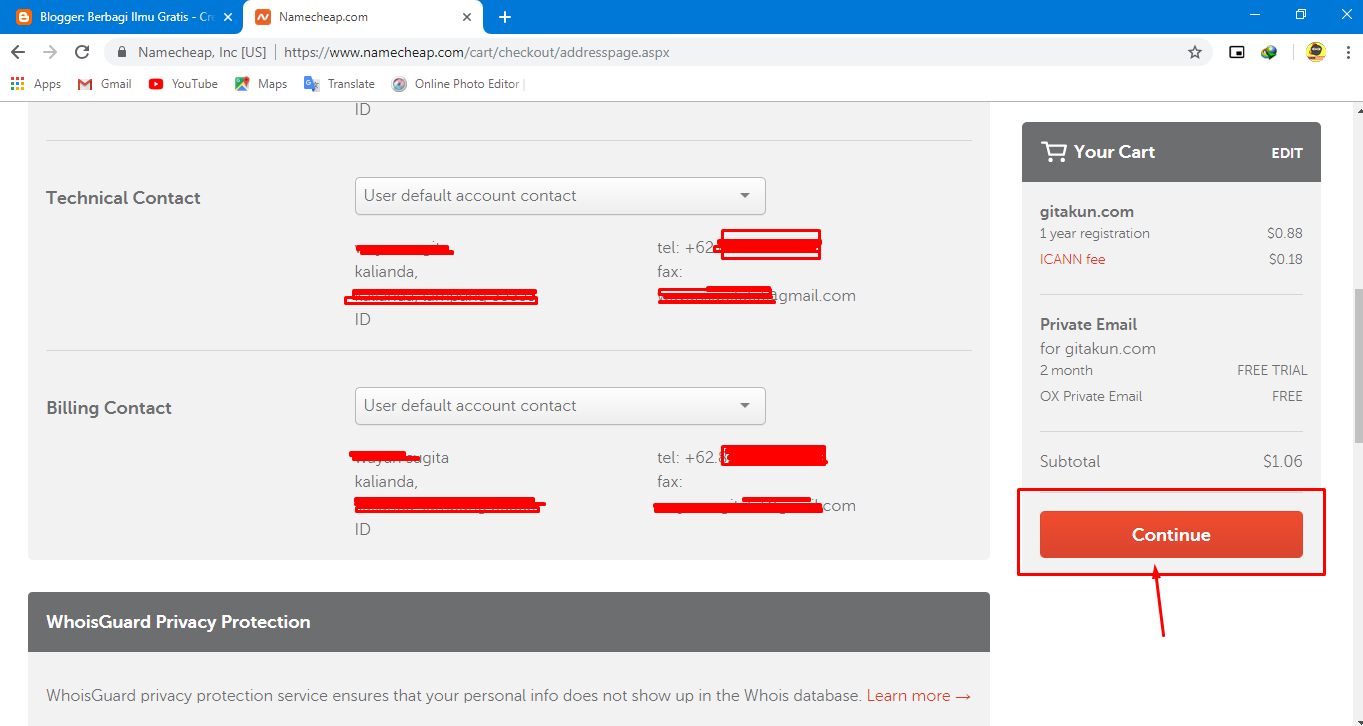
Task: Click the colorful extension icon in toolbar
Action: pos(1269,52)
